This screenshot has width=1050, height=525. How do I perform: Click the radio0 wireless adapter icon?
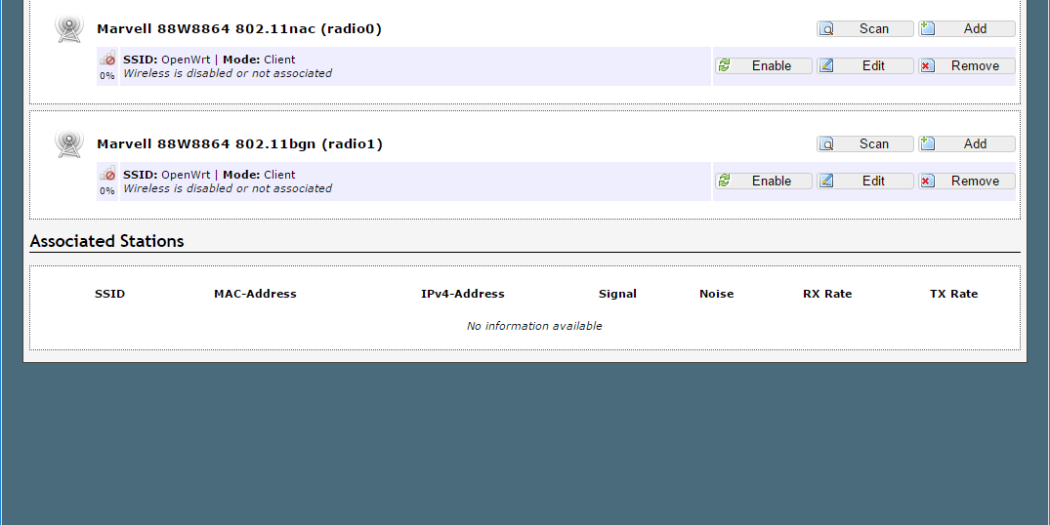[69, 30]
